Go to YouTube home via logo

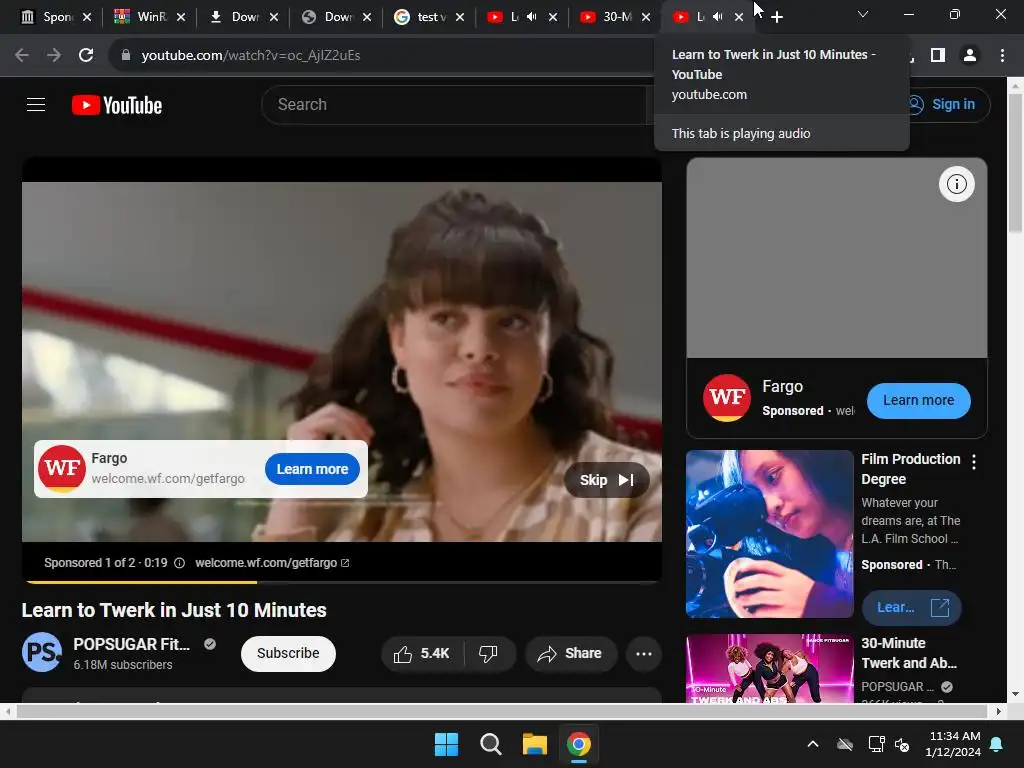(x=117, y=105)
